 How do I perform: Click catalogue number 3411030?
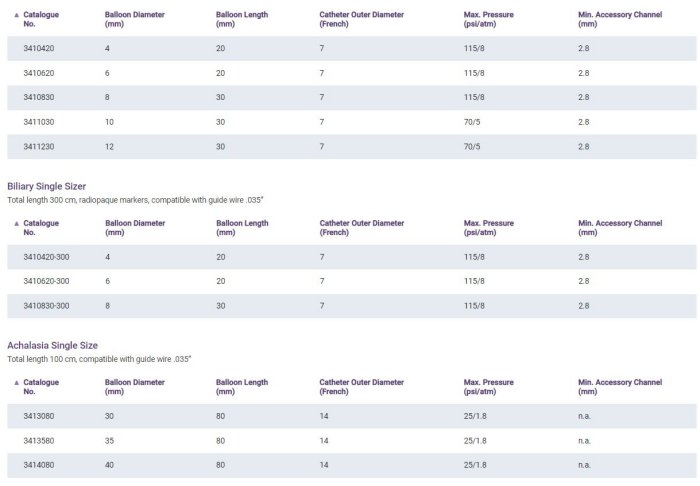pyautogui.click(x=37, y=122)
